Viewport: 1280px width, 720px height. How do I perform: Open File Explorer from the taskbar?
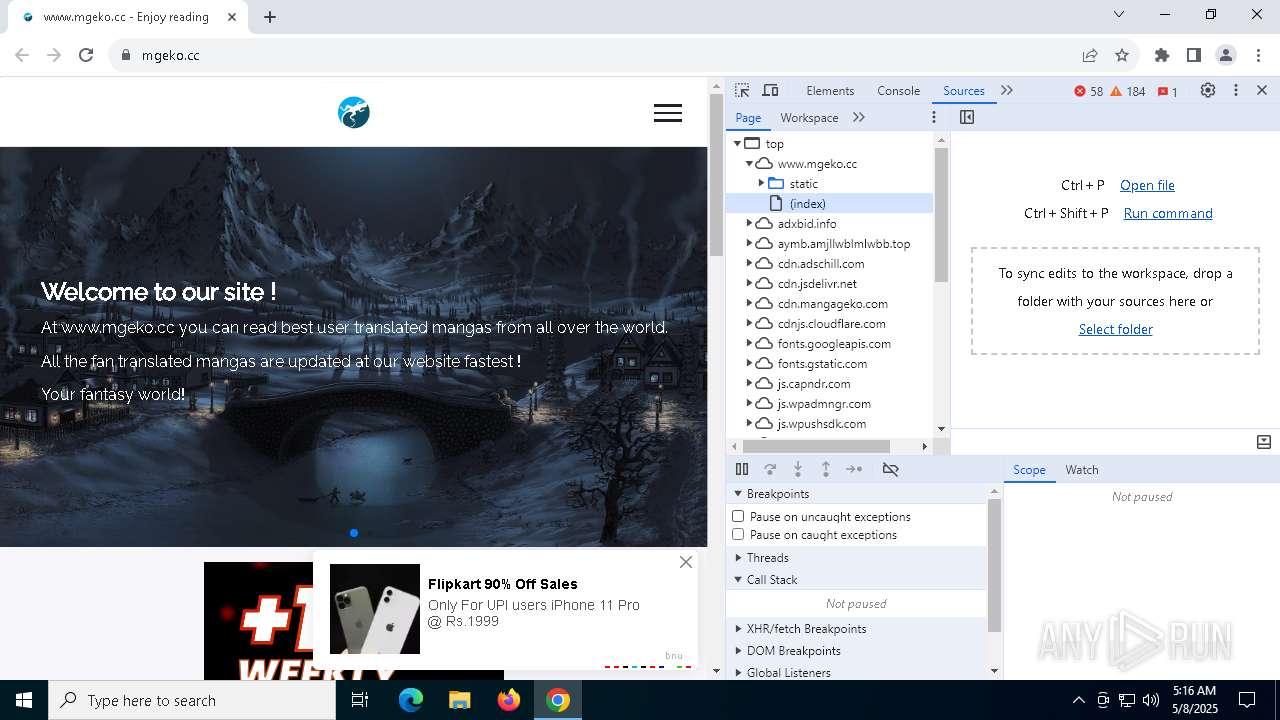coord(460,700)
